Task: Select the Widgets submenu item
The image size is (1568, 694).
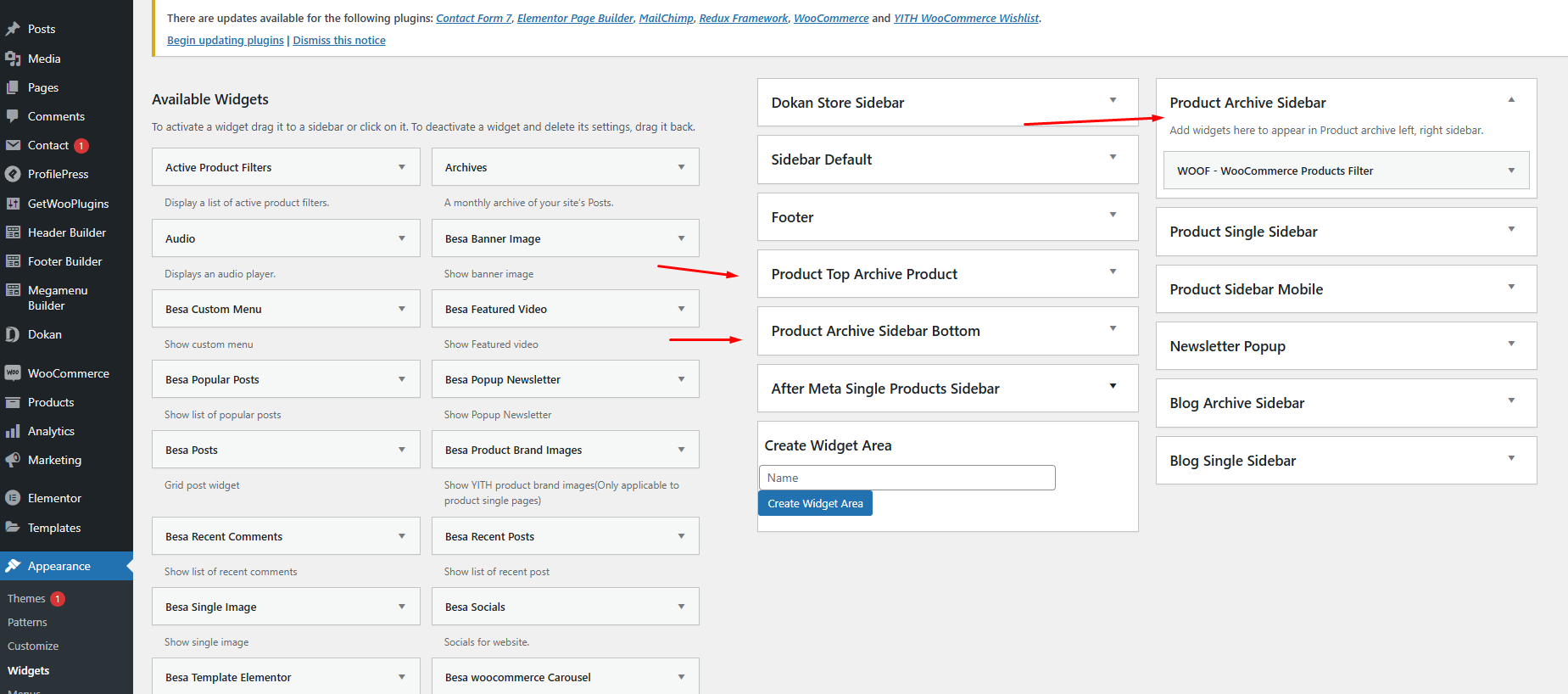Action: [x=29, y=670]
